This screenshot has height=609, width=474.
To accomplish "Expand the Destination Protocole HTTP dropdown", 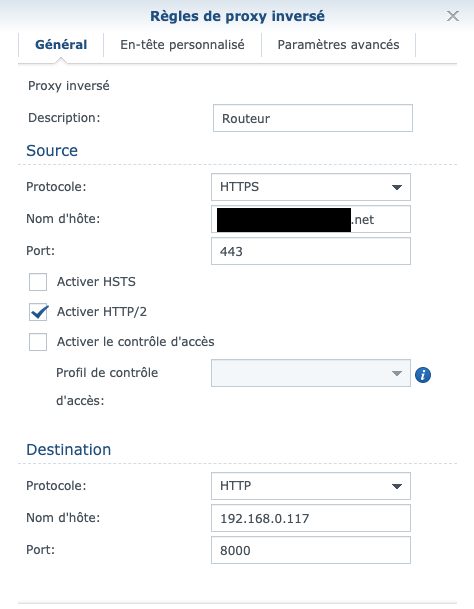I will pos(311,486).
